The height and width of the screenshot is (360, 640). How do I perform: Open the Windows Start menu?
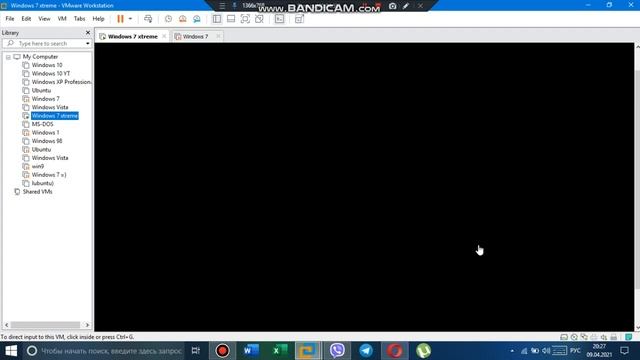tap(11, 351)
